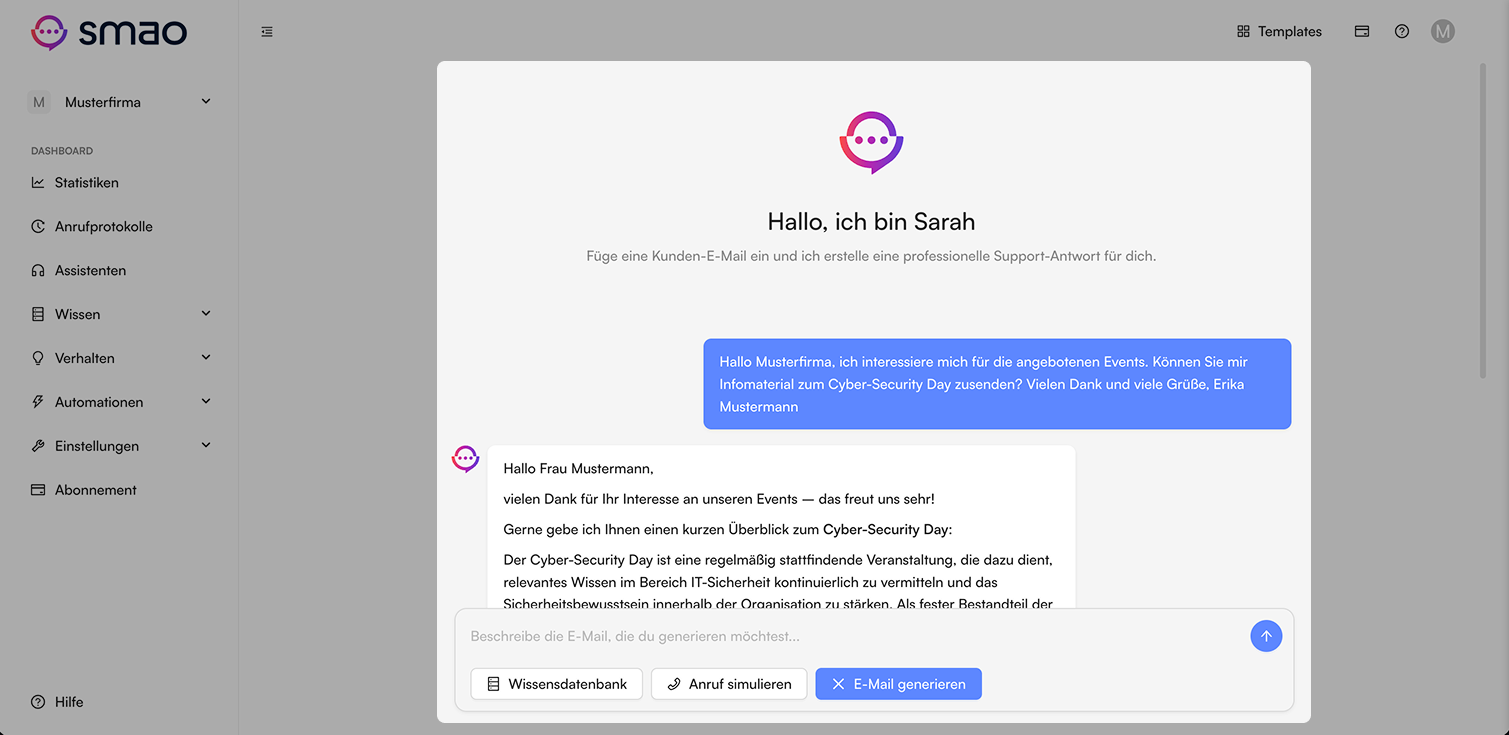The width and height of the screenshot is (1509, 735).
Task: Choose Anruf simulieren button
Action: [x=729, y=684]
